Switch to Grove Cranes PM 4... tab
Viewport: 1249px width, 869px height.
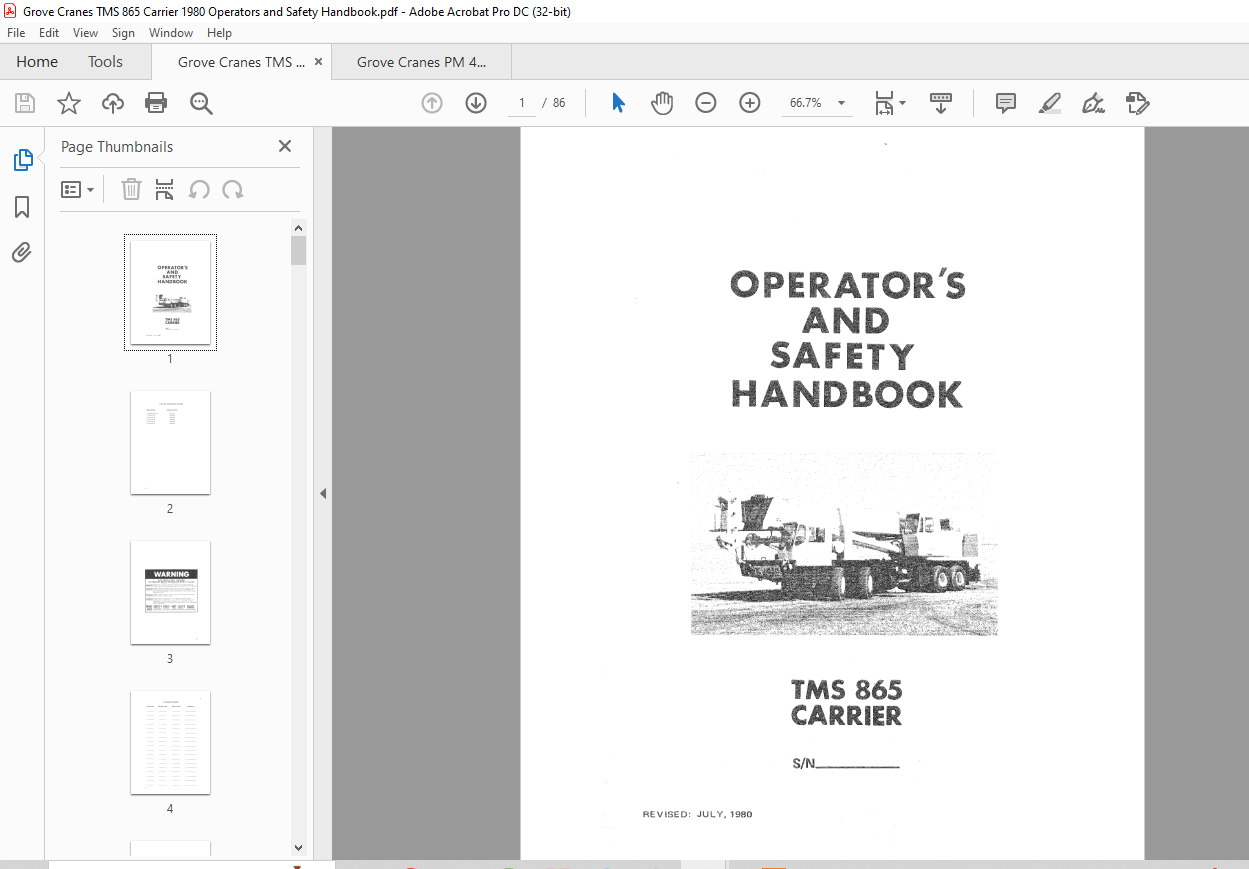pyautogui.click(x=421, y=62)
